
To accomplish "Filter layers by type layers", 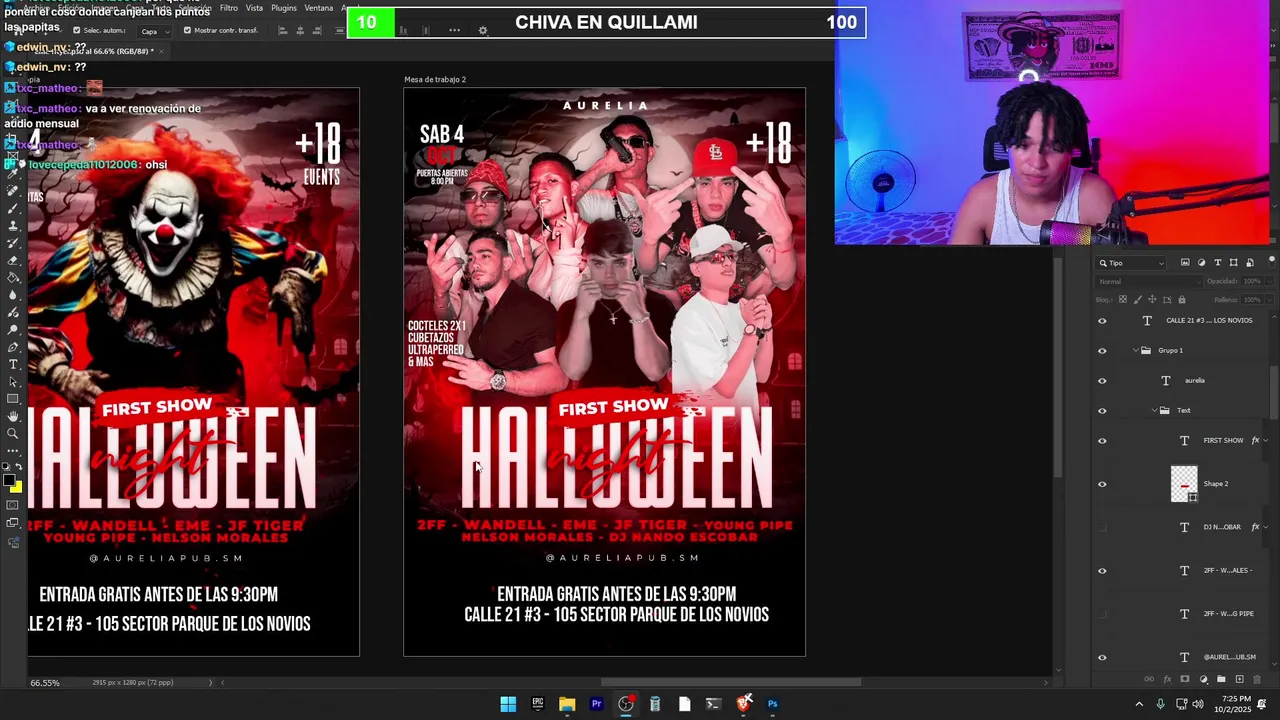I will (1217, 263).
